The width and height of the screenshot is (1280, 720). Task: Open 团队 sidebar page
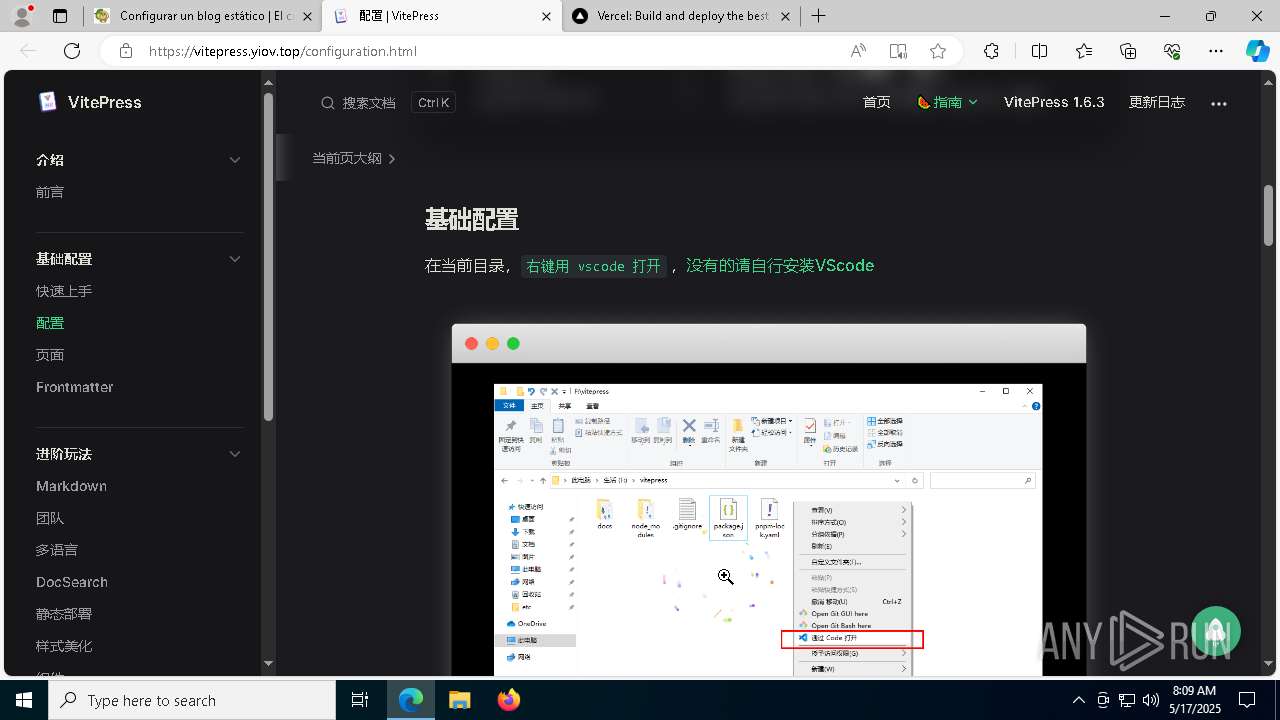50,518
